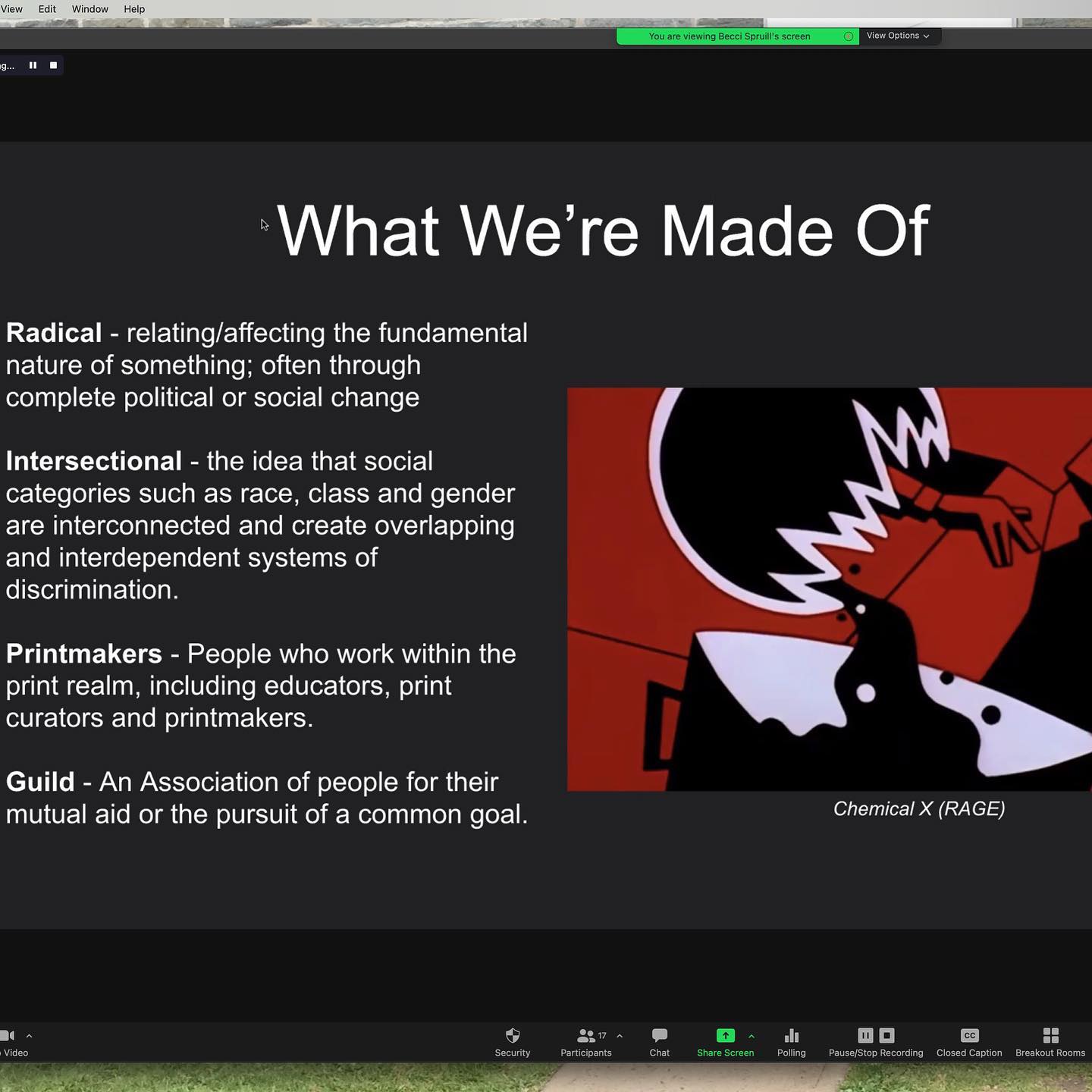Toggle the Video camera on or off
1092x1092 pixels.
point(8,1036)
